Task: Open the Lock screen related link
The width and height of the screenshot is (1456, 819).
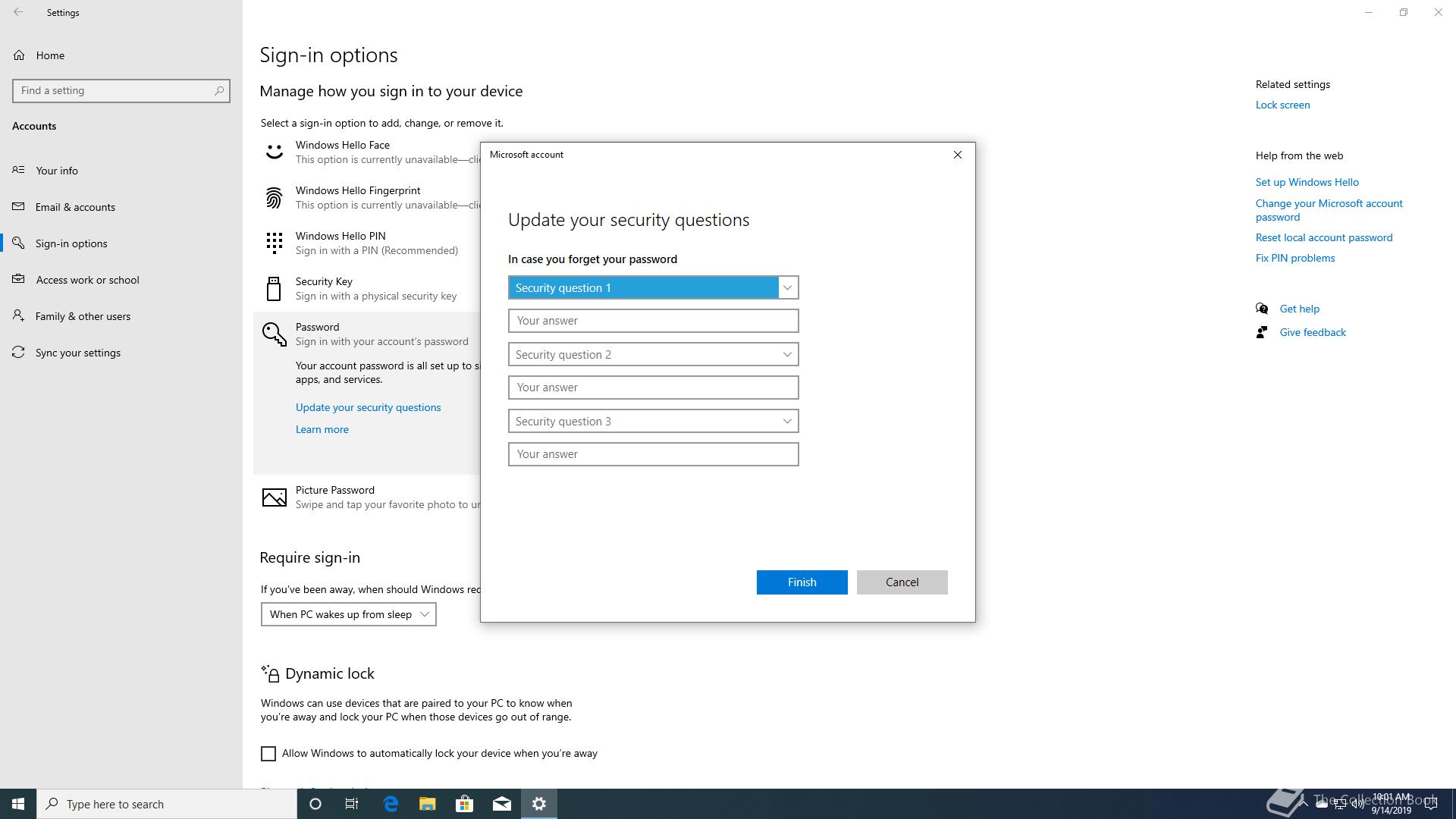Action: click(x=1282, y=105)
